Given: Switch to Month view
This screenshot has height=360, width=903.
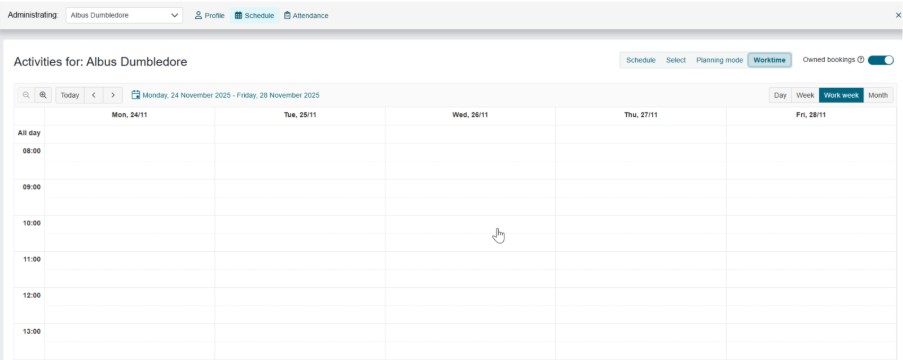Looking at the screenshot, I should (x=878, y=95).
